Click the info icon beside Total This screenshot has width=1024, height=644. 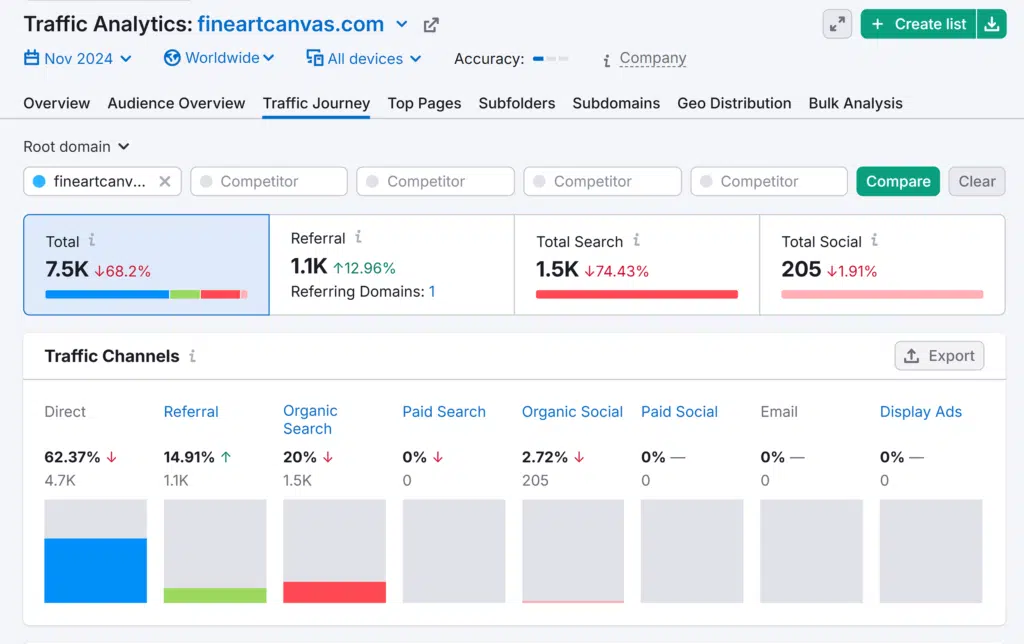(x=93, y=240)
